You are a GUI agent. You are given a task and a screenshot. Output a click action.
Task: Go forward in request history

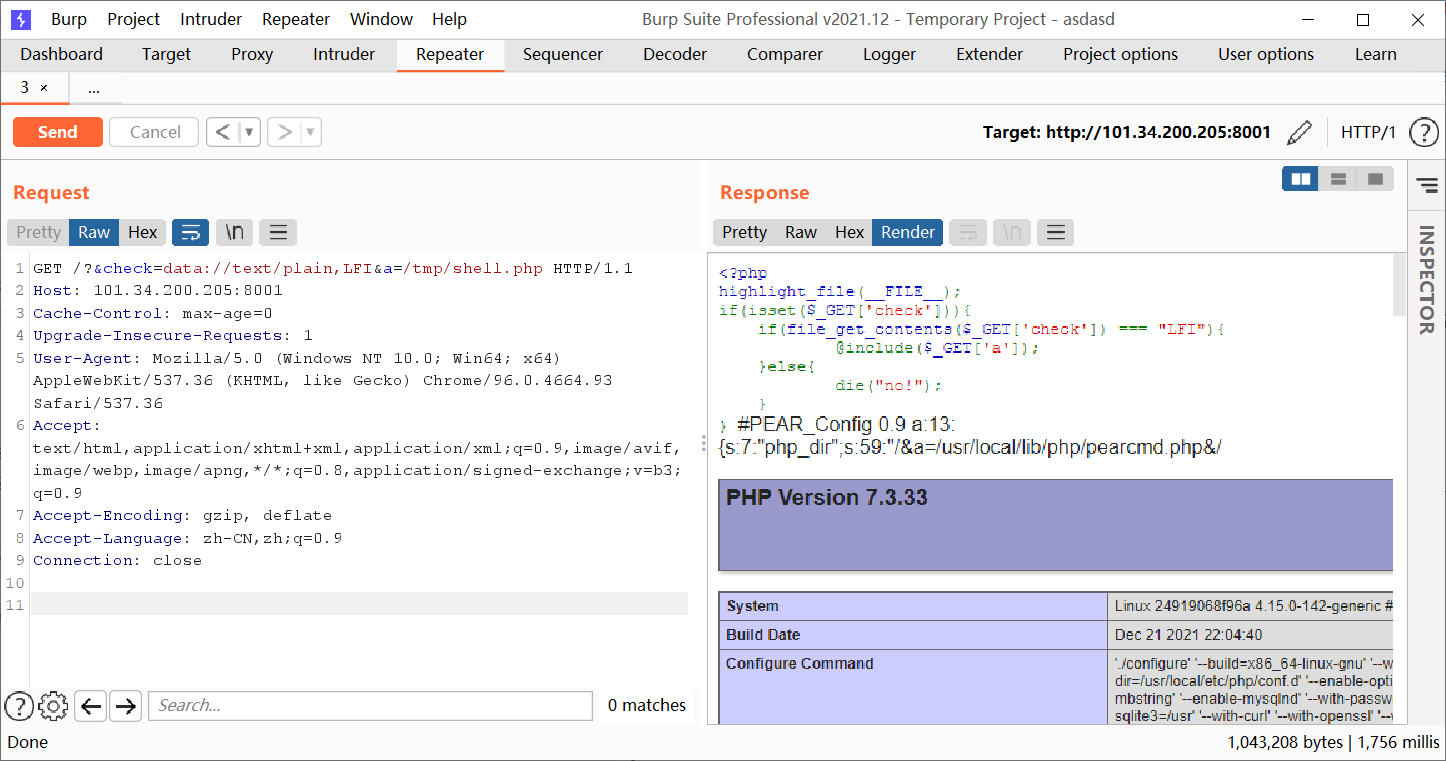click(285, 132)
